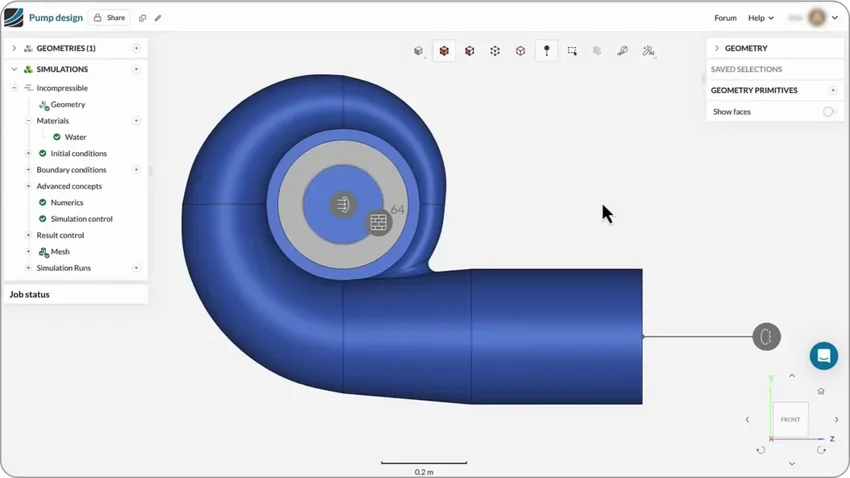The width and height of the screenshot is (850, 478).
Task: Click the Share button
Action: [109, 18]
